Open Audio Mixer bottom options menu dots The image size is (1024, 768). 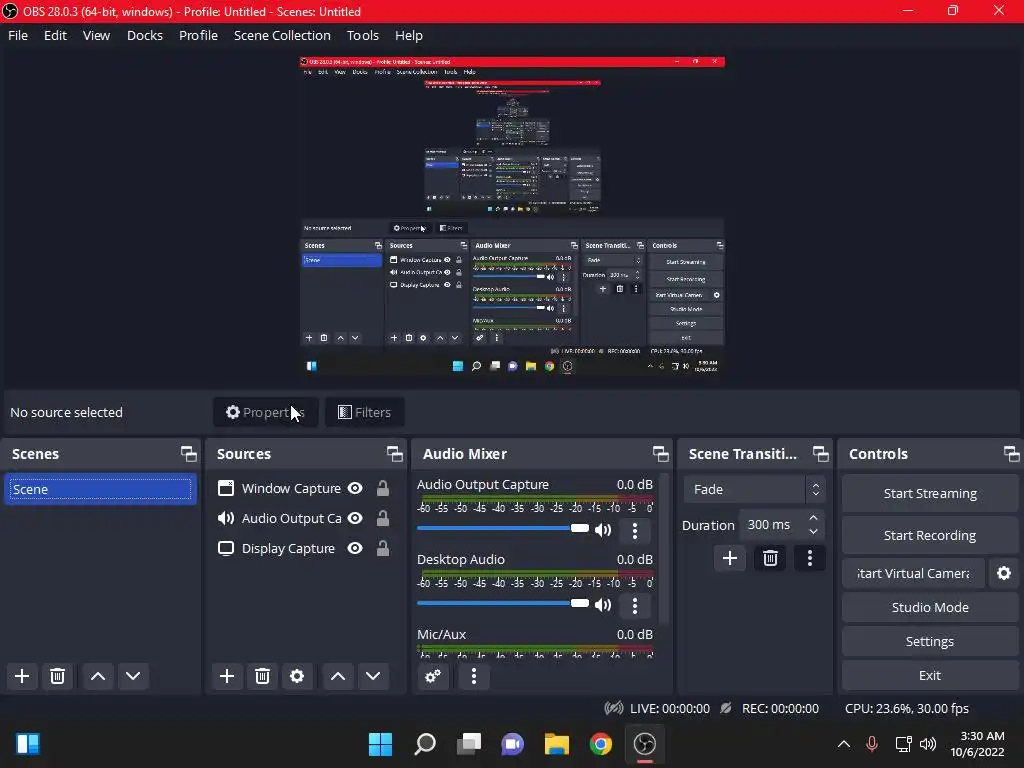[x=474, y=677]
